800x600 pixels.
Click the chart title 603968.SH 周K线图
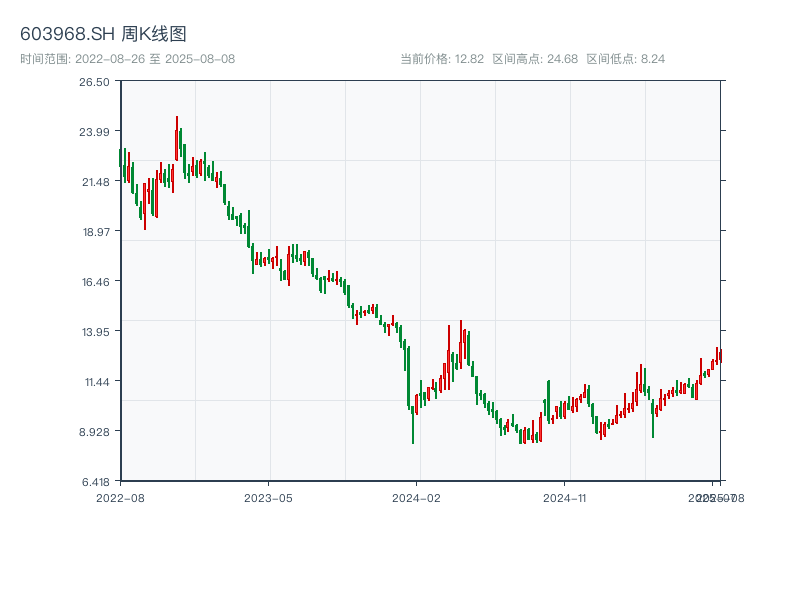pyautogui.click(x=103, y=35)
